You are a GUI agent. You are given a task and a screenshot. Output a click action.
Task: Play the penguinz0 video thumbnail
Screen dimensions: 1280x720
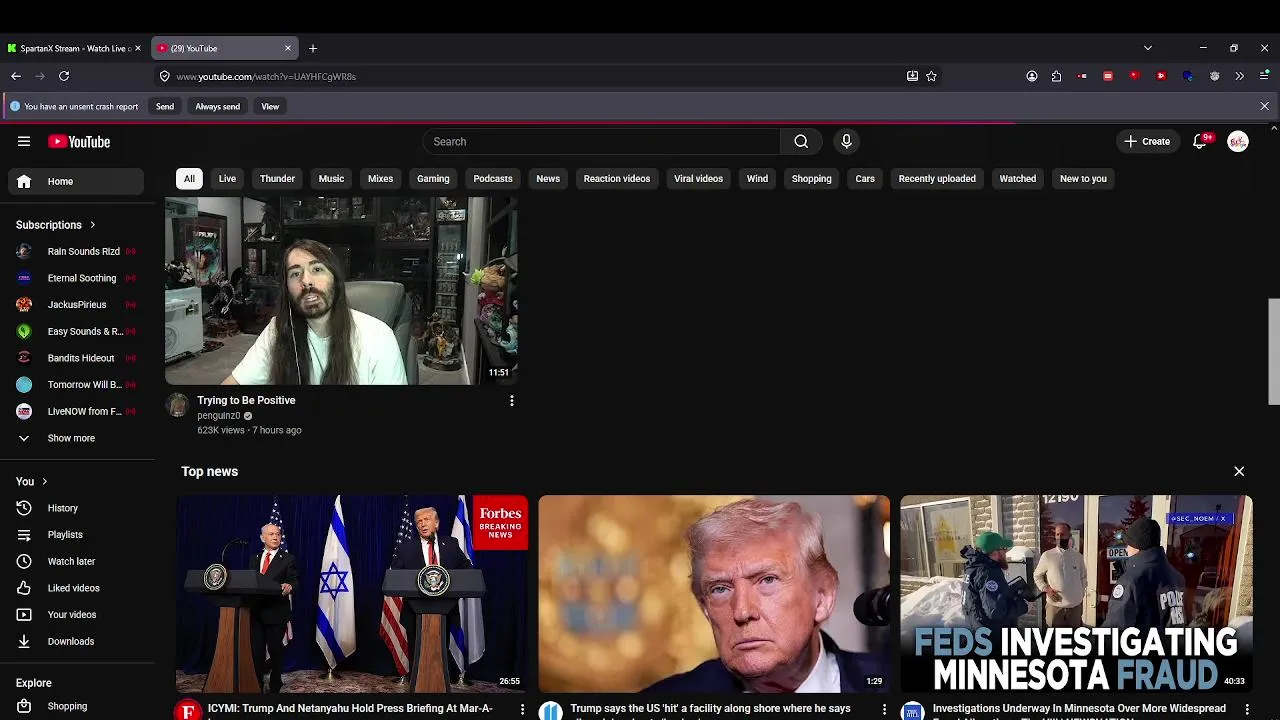coord(341,291)
